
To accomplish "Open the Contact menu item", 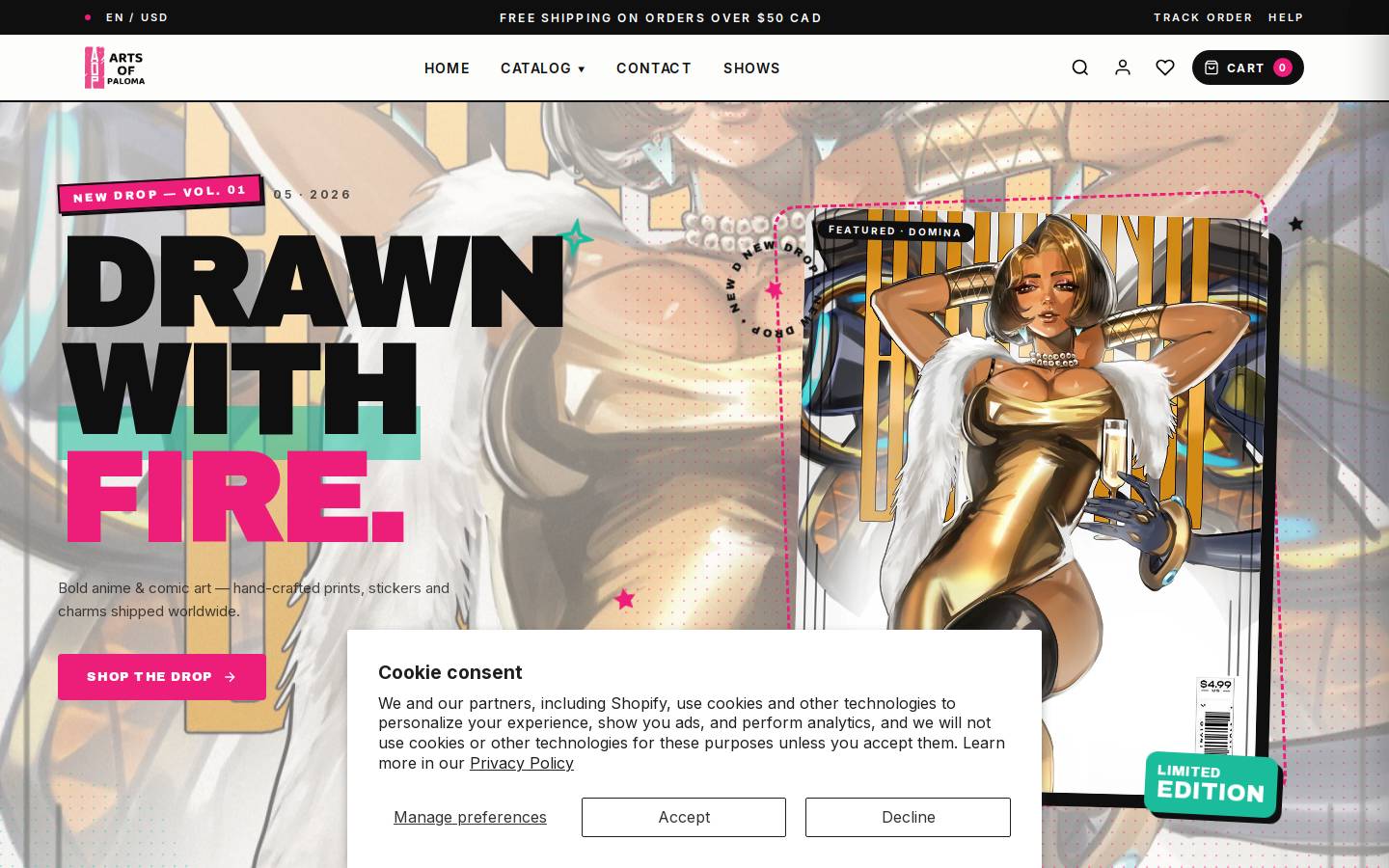I will 654,68.
